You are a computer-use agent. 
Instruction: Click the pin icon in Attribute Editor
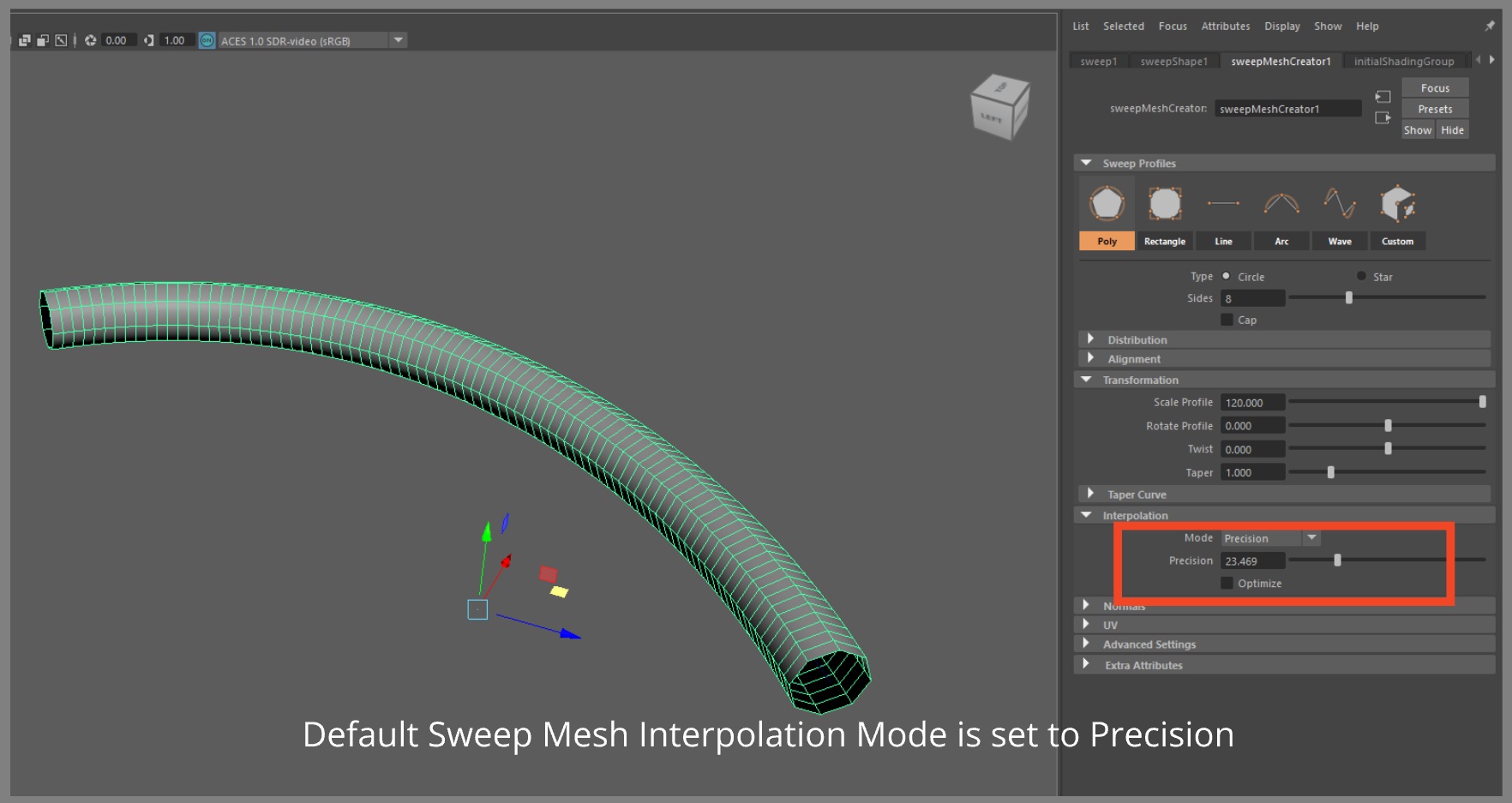(x=1490, y=27)
